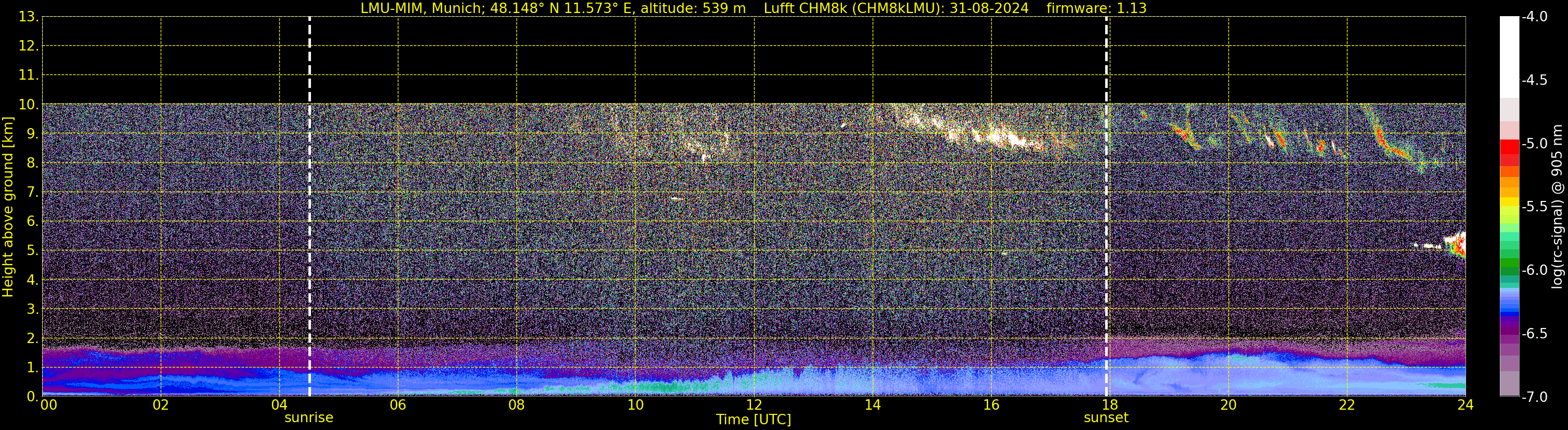Viewport: 1568px width, 430px height.
Task: Click the '22' time axis tick label
Action: 1347,405
